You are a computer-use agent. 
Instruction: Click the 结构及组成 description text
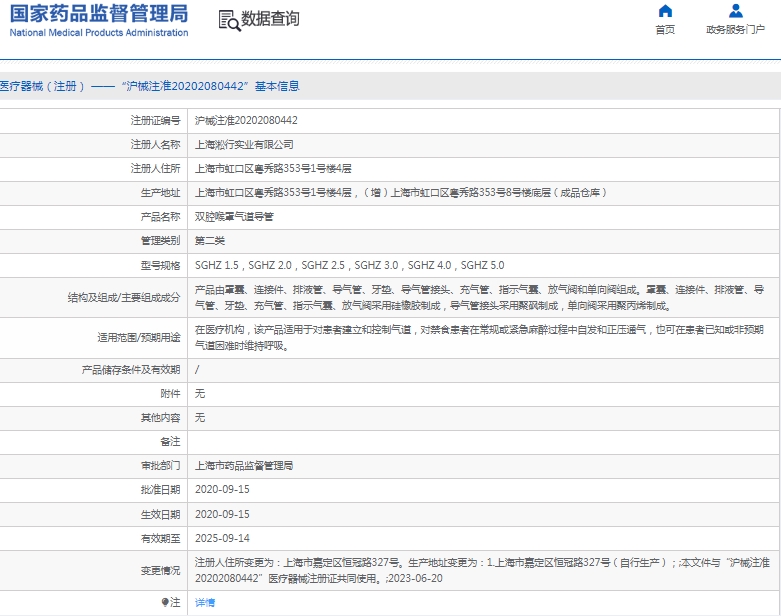click(479, 297)
